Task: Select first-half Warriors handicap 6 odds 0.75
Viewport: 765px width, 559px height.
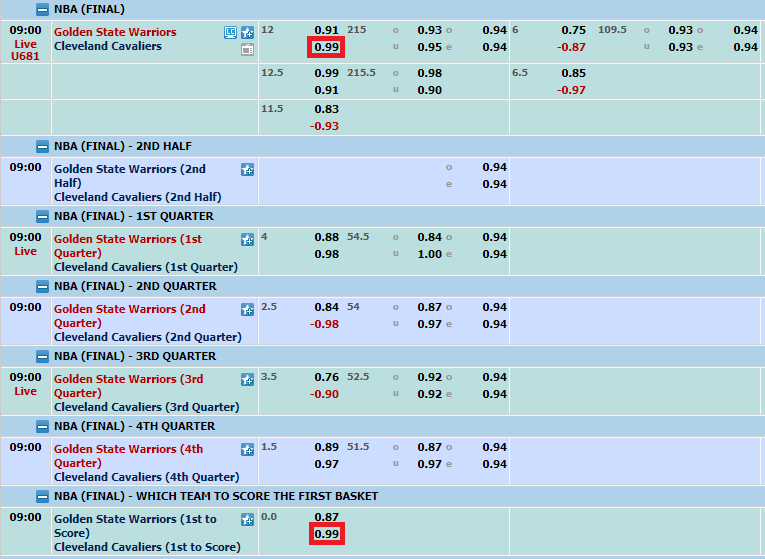Action: [573, 30]
